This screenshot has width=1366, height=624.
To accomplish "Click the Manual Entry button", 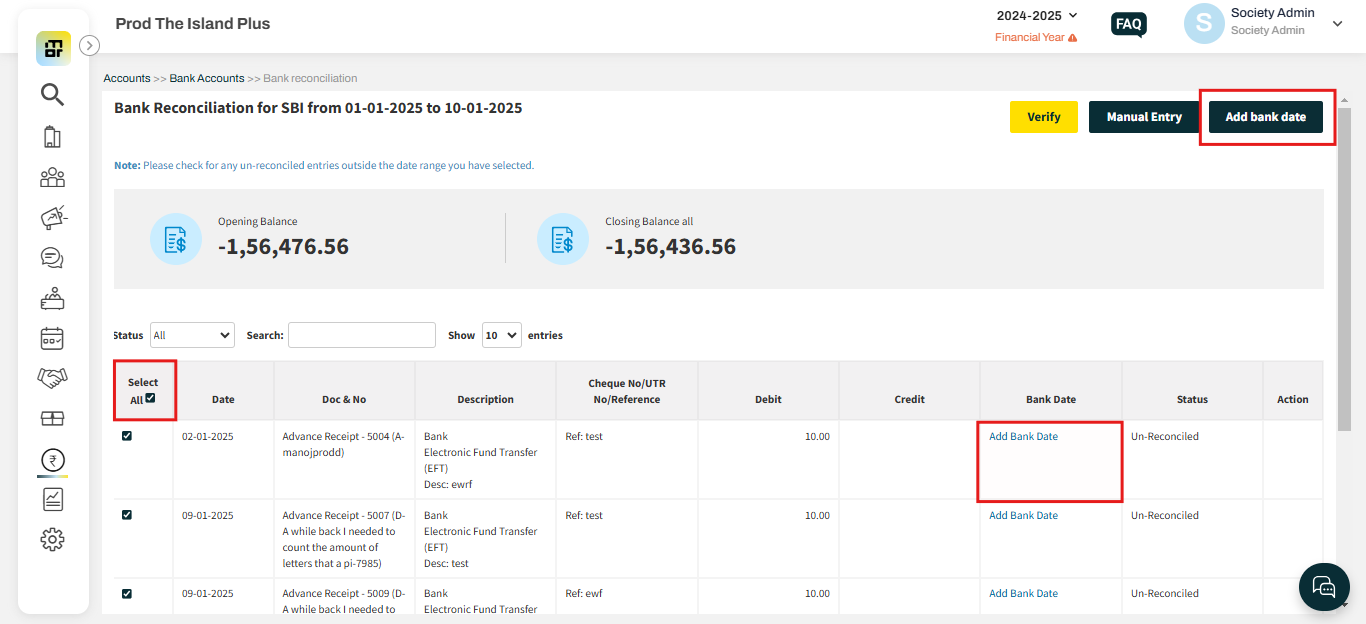I will (1144, 117).
